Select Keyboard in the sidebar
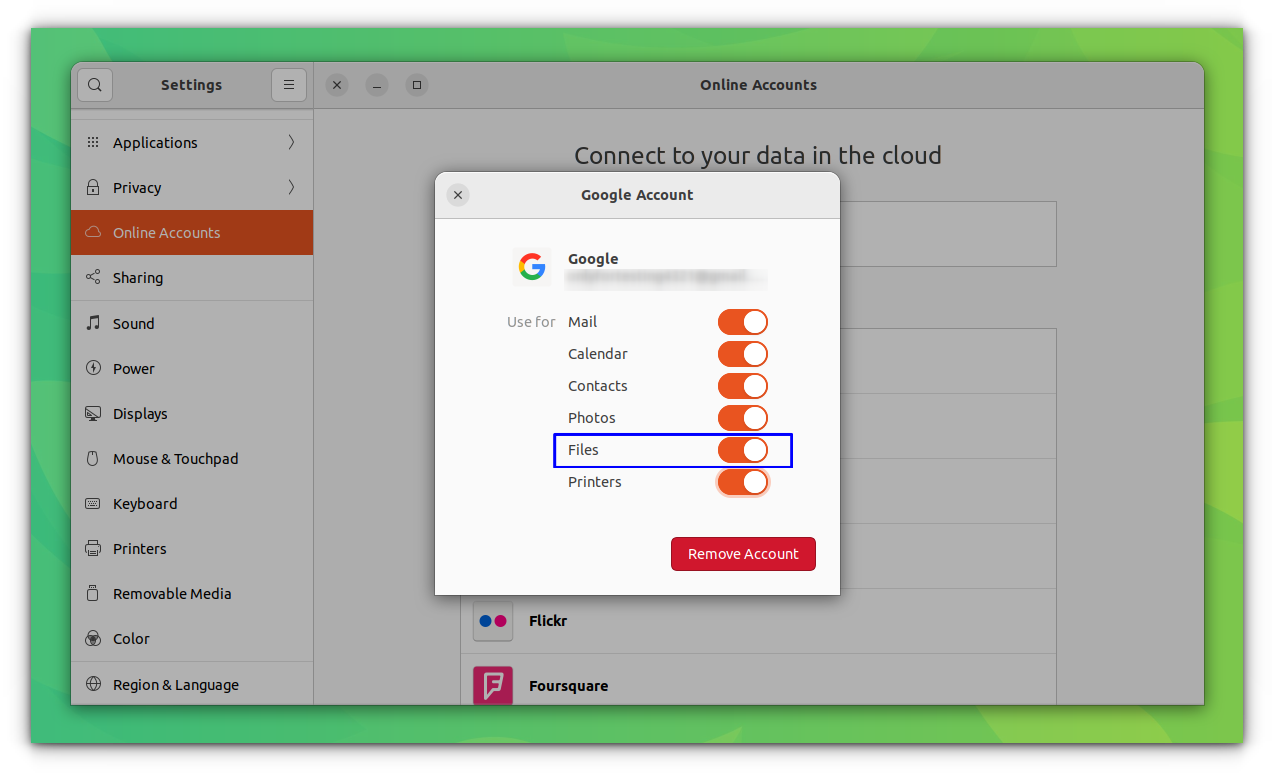This screenshot has width=1272, height=775. pyautogui.click(x=192, y=504)
